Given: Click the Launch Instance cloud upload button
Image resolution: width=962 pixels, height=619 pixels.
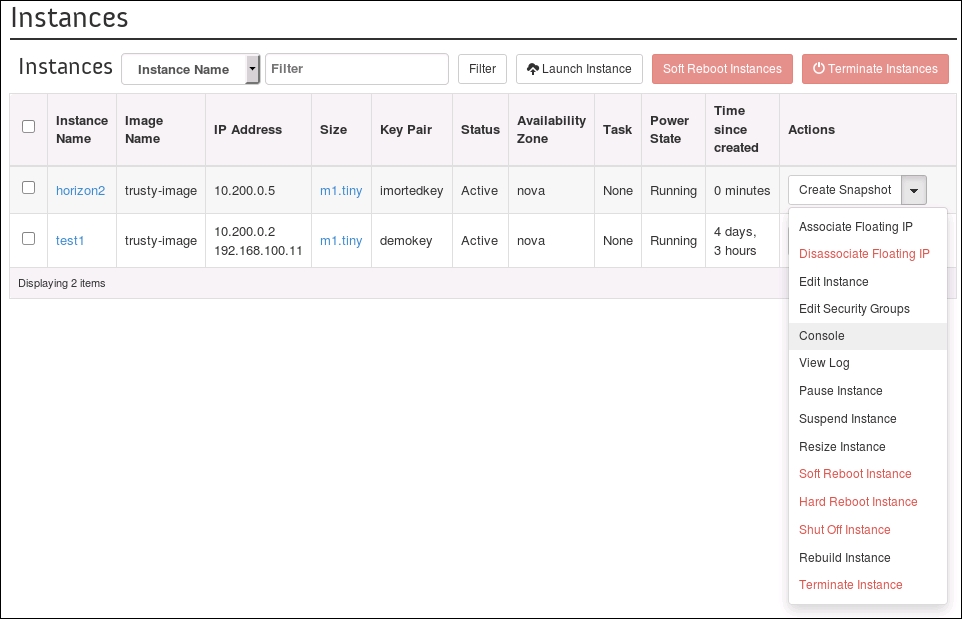Looking at the screenshot, I should (579, 69).
